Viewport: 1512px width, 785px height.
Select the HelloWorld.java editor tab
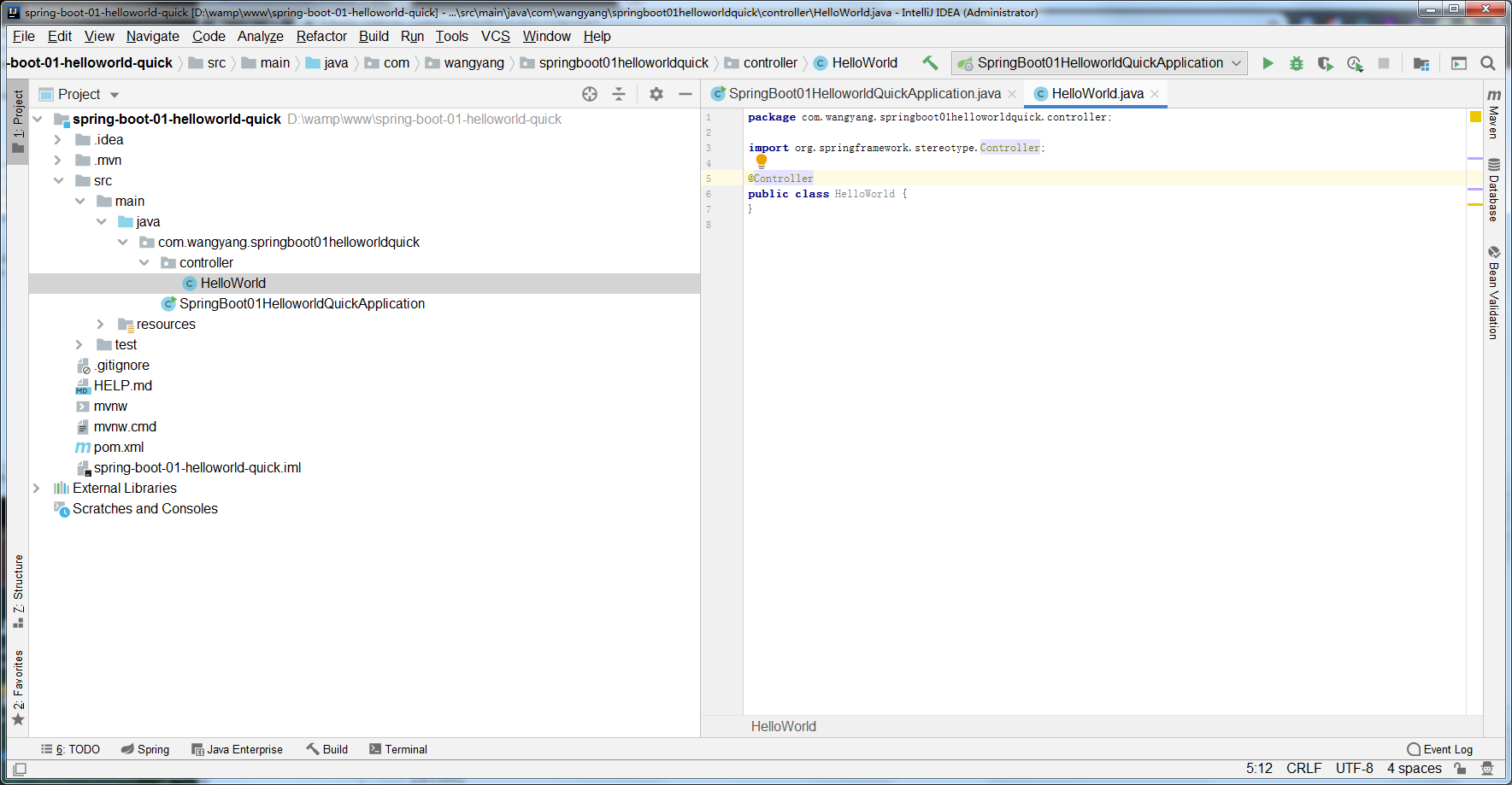[x=1097, y=94]
